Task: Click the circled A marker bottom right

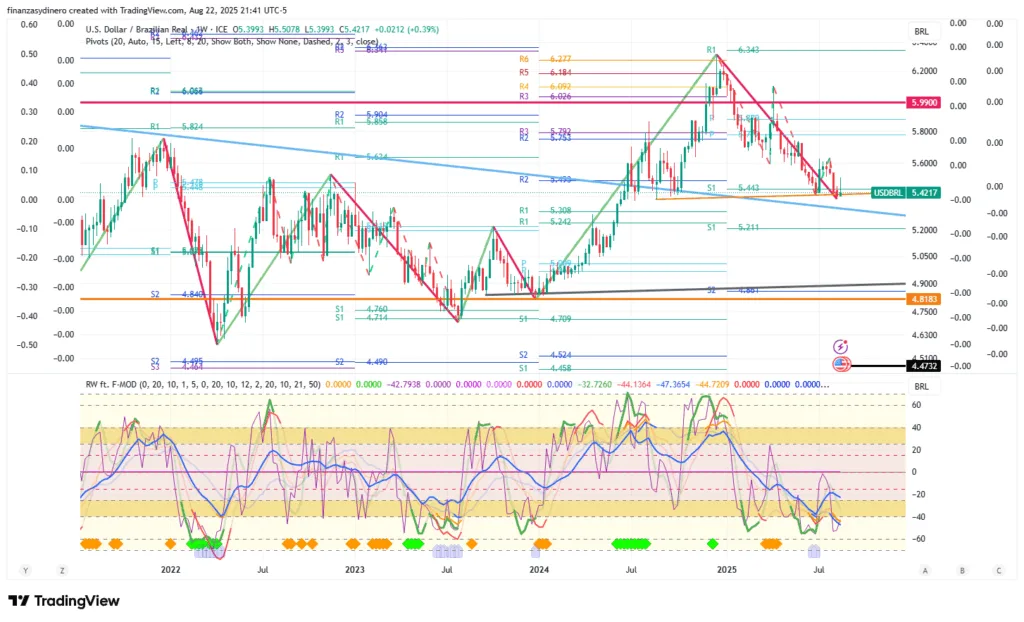Action: (x=925, y=570)
